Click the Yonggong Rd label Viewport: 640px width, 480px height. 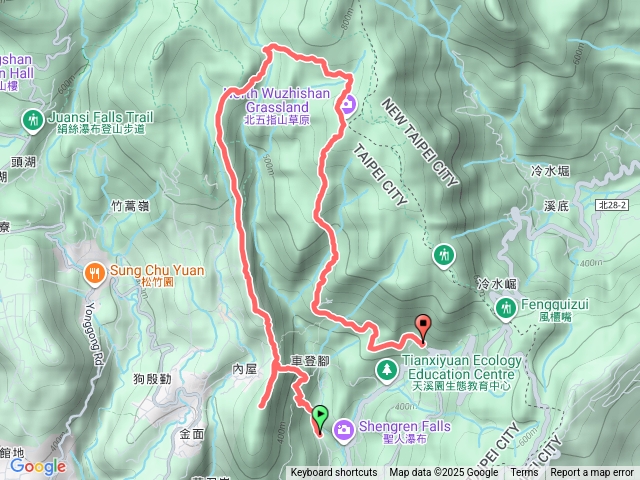pyautogui.click(x=95, y=333)
